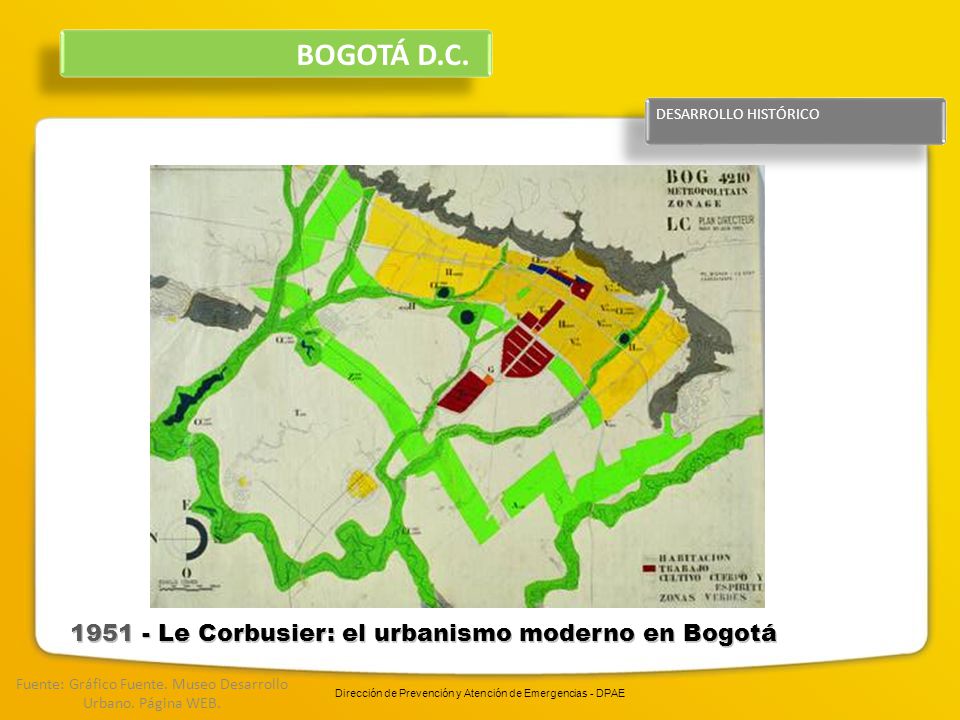Image resolution: width=960 pixels, height=720 pixels.
Task: Click the compass rose on the map
Action: pyautogui.click(x=186, y=539)
